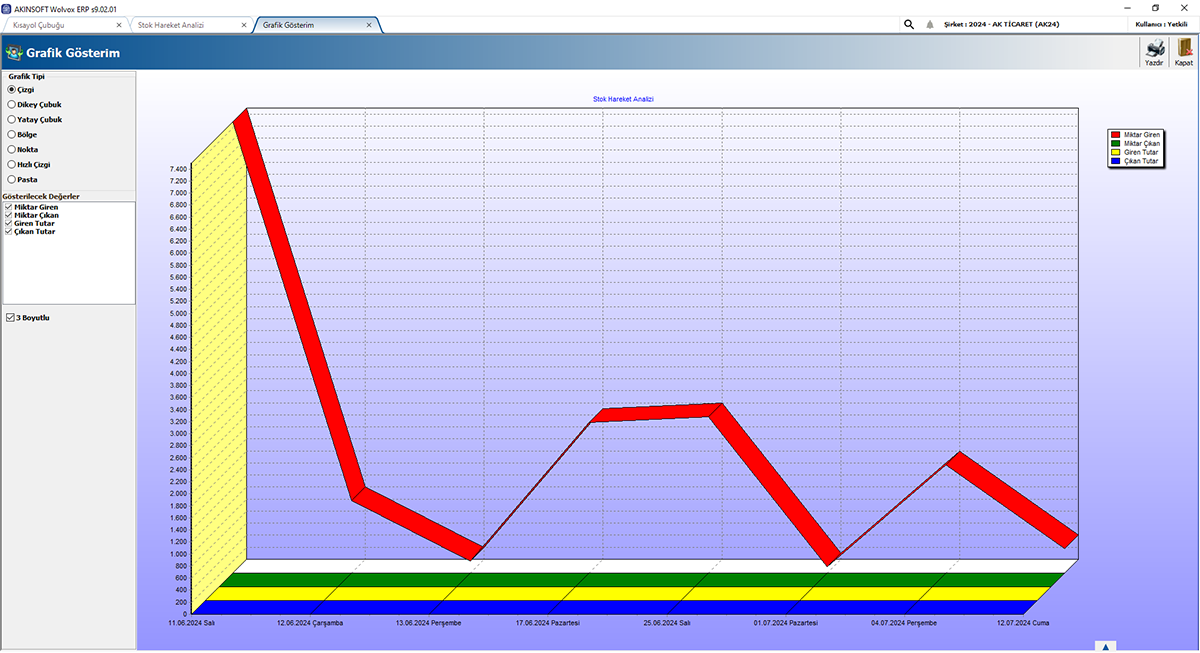Screen dimensions: 1200x653
Task: Select the Pasta chart type
Action: 11,179
